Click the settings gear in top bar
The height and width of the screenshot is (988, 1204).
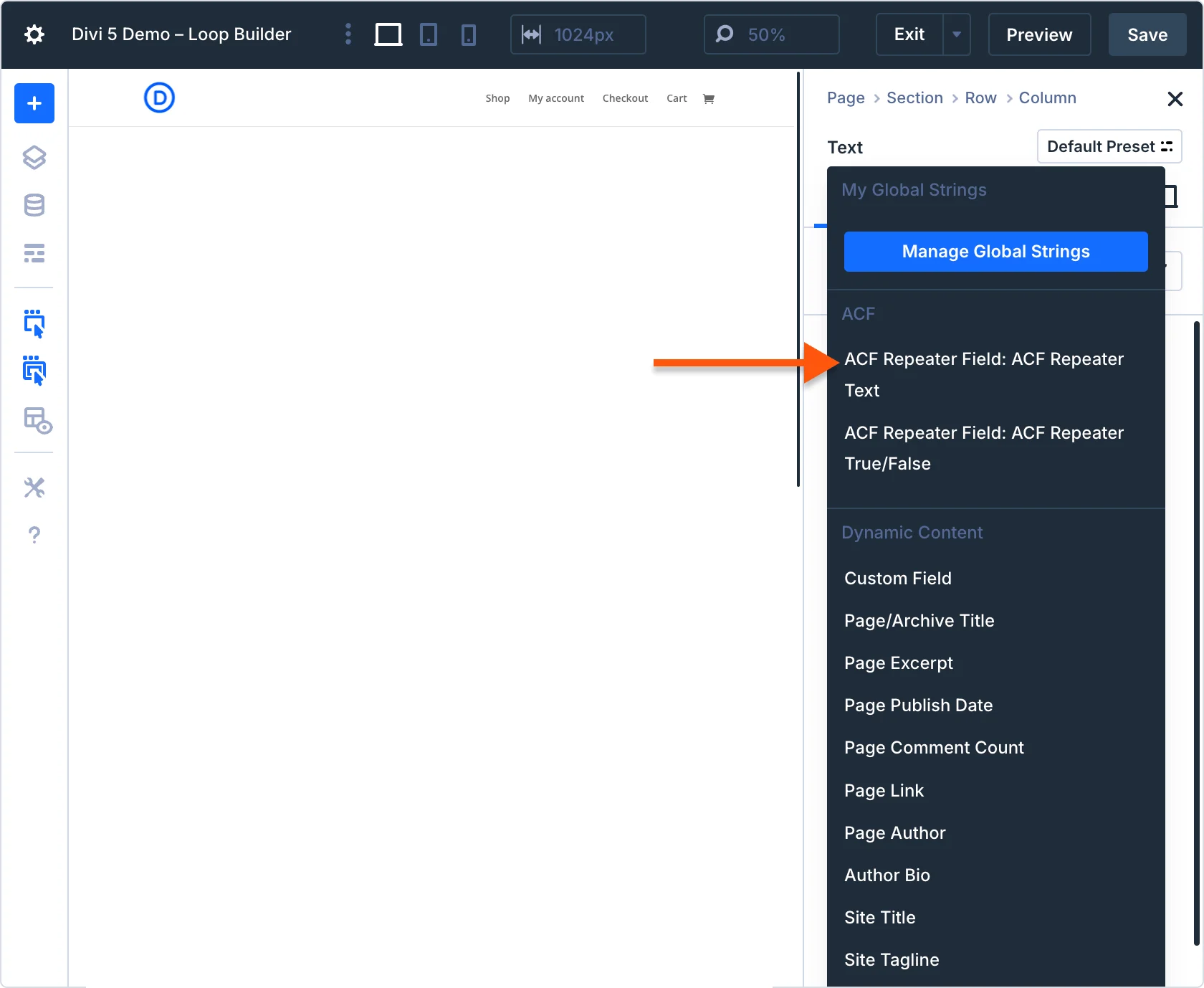34,34
